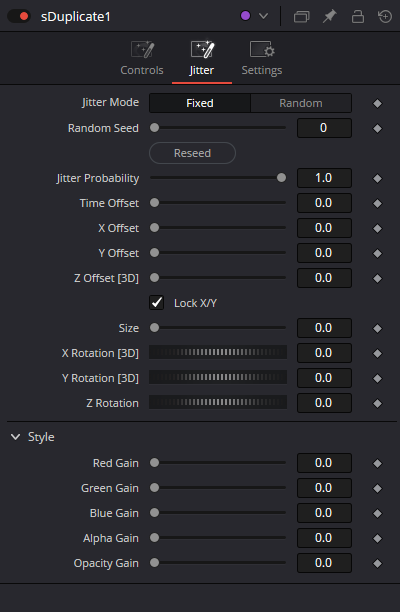This screenshot has width=400, height=612.
Task: Click the Time Offset slider handle
Action: click(155, 203)
